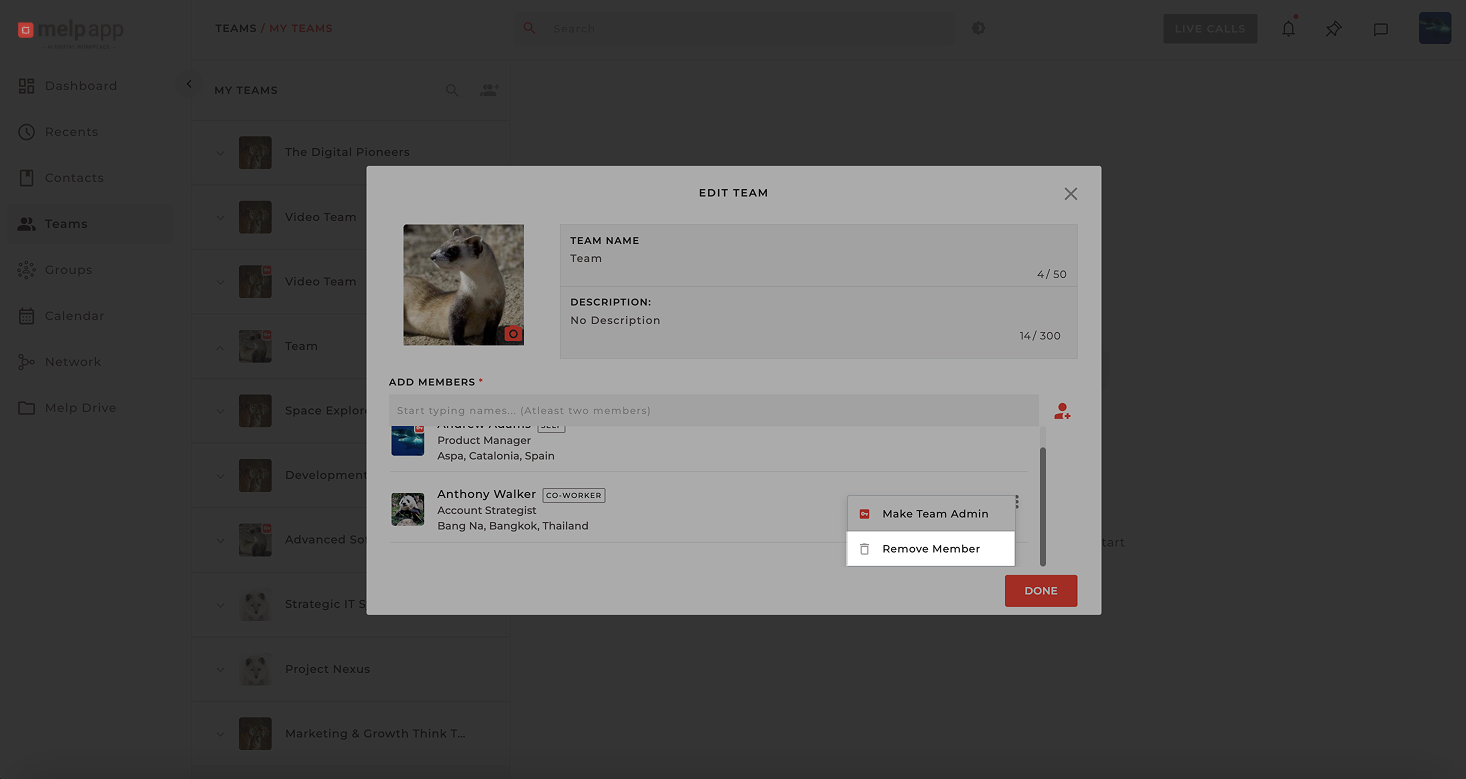Image resolution: width=1466 pixels, height=779 pixels.
Task: Close the Edit Team dialog
Action: click(x=1070, y=194)
